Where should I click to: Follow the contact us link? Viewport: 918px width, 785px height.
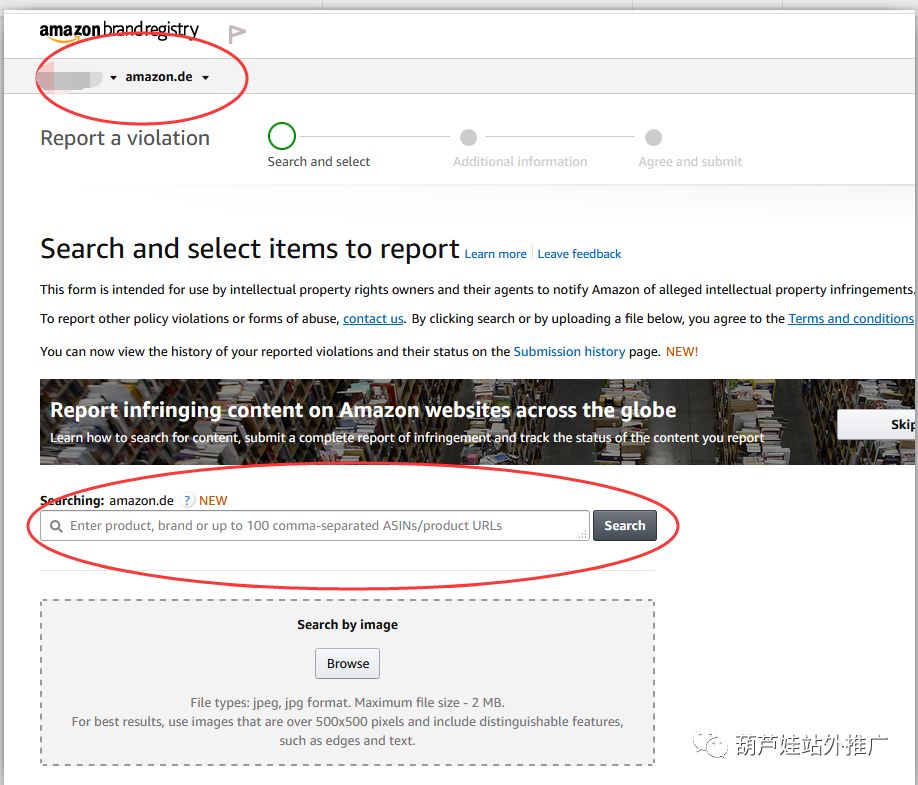[373, 318]
